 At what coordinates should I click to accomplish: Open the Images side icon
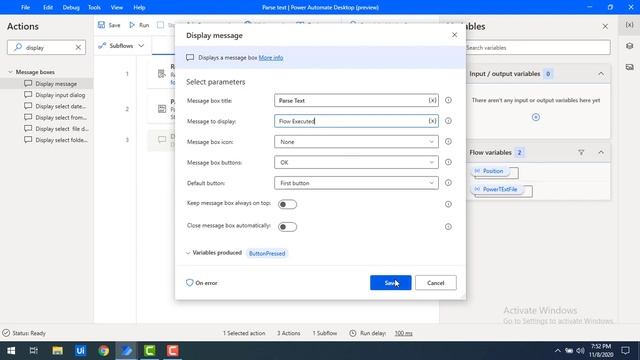coord(629,67)
